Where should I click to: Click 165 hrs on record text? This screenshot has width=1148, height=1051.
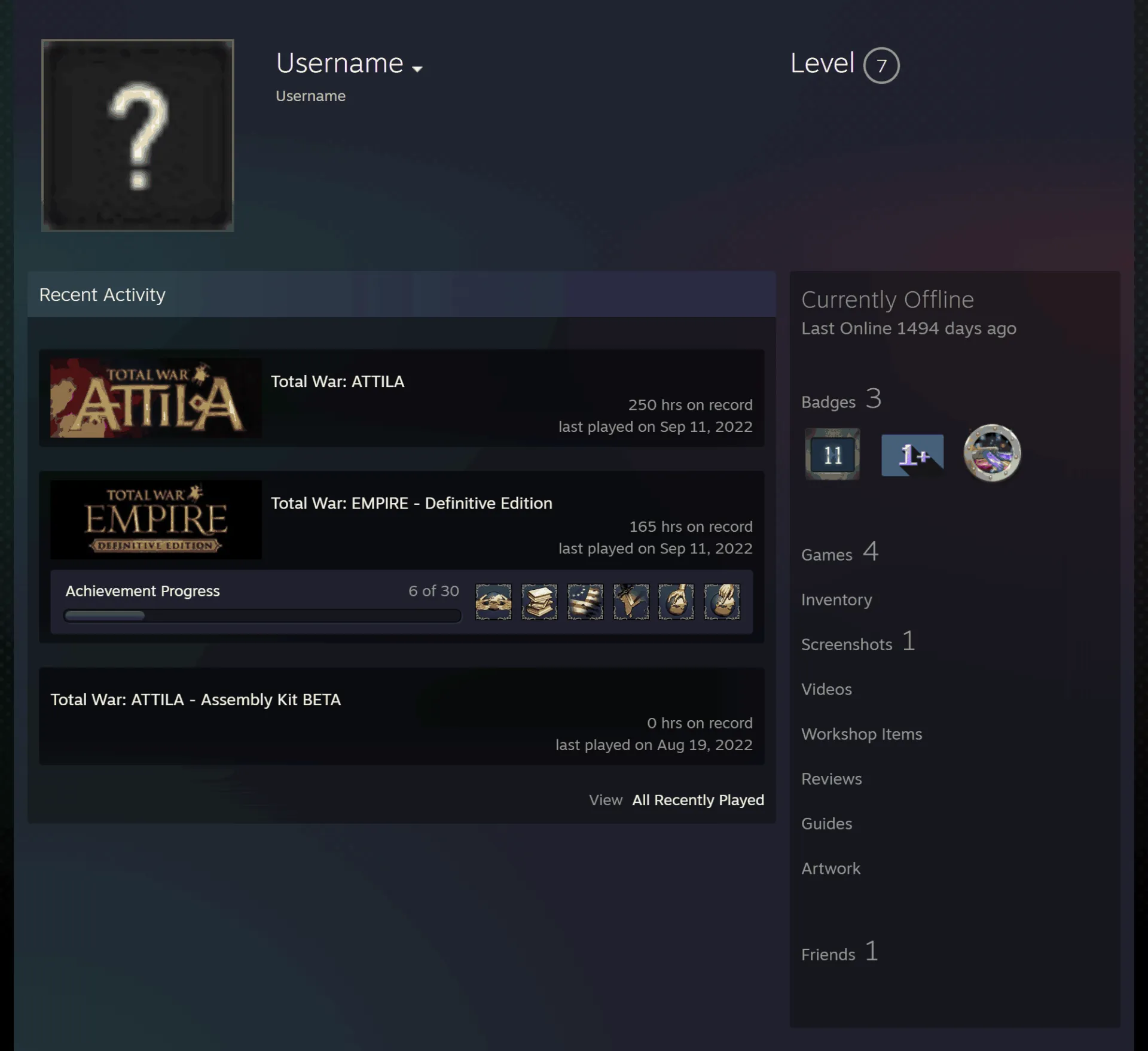[x=691, y=526]
